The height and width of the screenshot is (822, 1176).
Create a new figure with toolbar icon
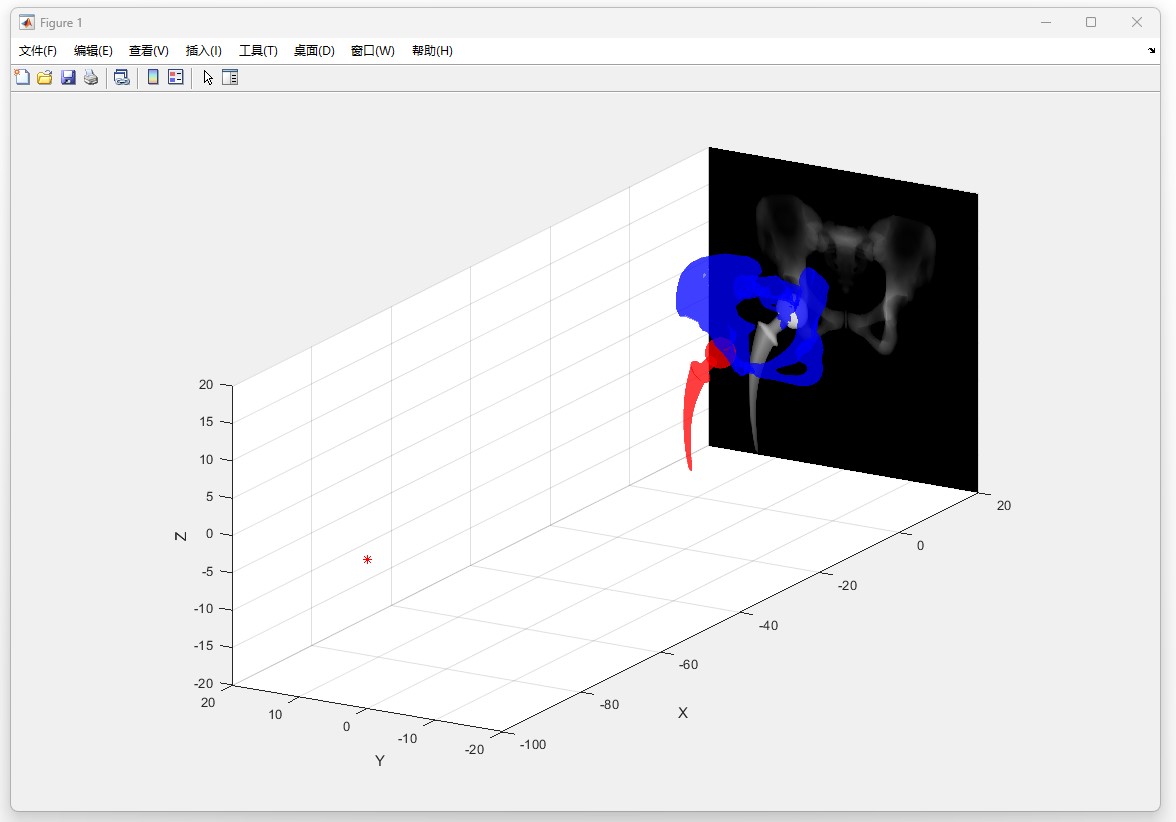pyautogui.click(x=22, y=77)
